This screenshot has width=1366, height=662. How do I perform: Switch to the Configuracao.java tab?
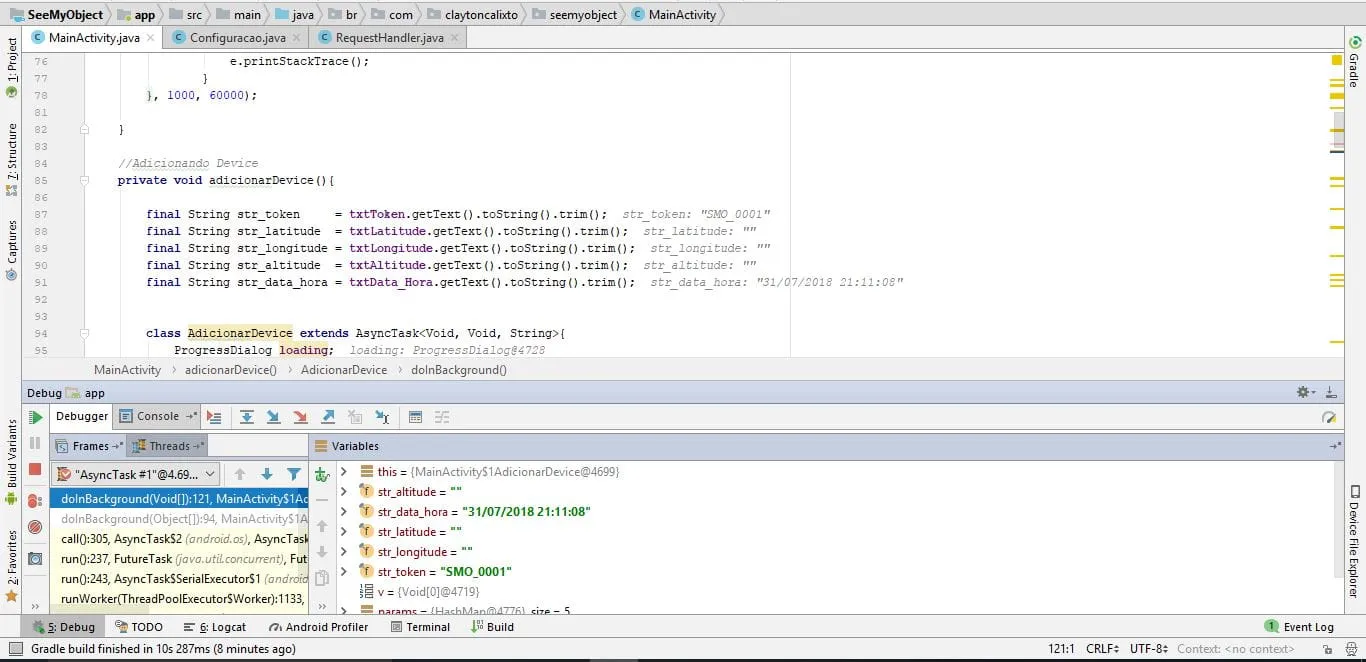point(237,38)
